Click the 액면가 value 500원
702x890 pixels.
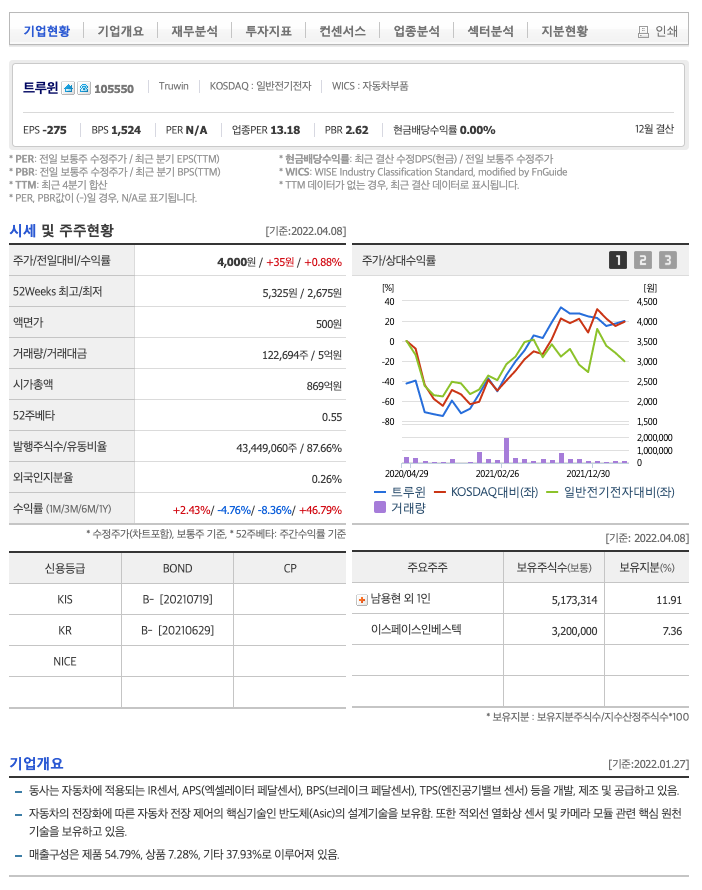pyautogui.click(x=329, y=324)
